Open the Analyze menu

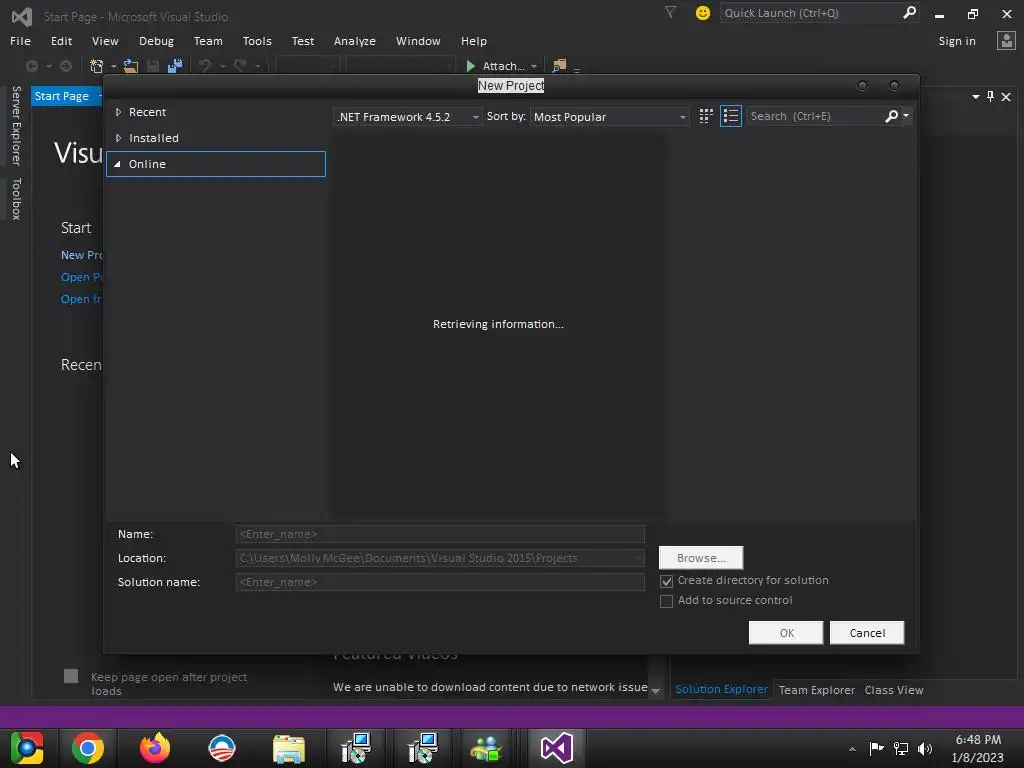355,41
